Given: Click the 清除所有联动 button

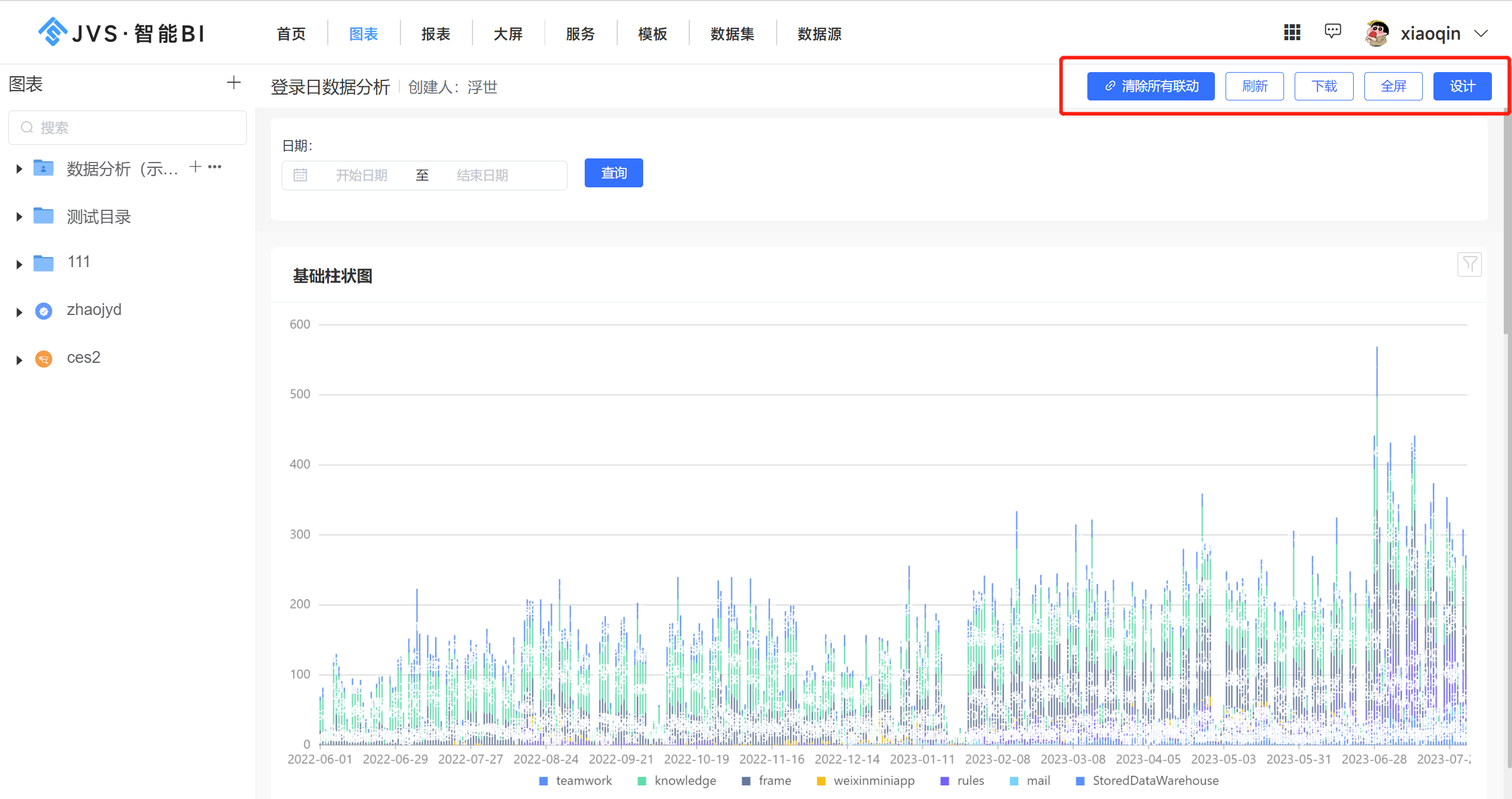Looking at the screenshot, I should pos(1150,86).
